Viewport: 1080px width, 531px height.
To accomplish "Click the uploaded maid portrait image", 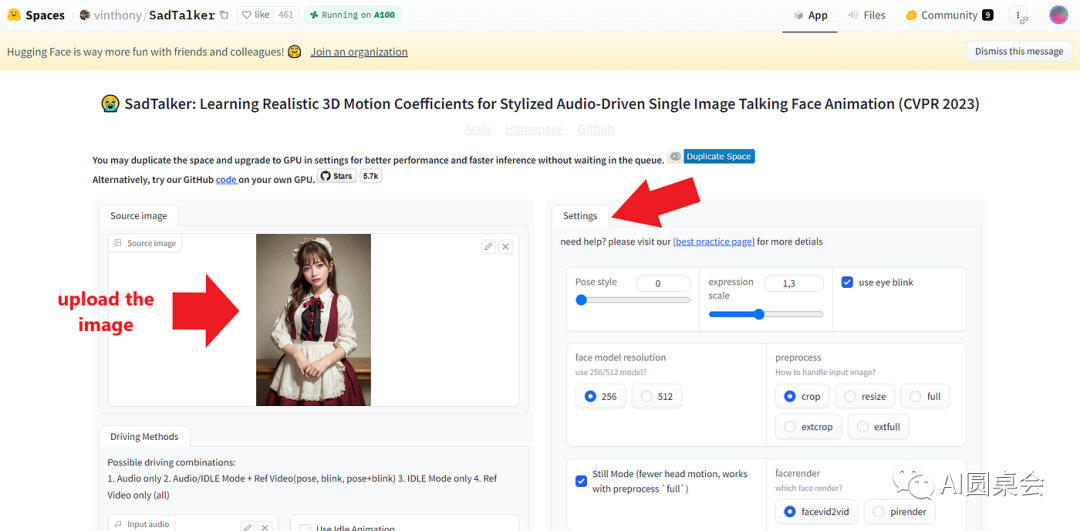I will [x=313, y=320].
